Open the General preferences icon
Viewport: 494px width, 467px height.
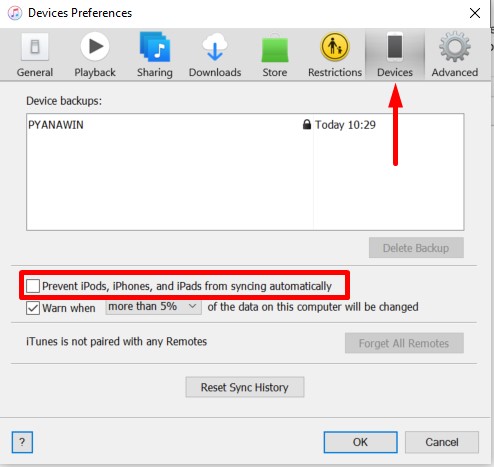tap(35, 47)
